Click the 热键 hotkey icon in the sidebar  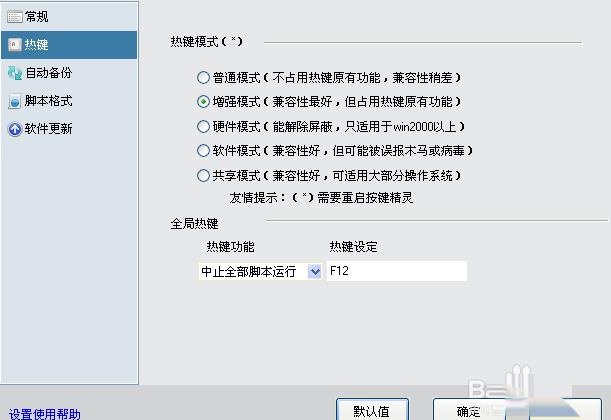point(15,45)
